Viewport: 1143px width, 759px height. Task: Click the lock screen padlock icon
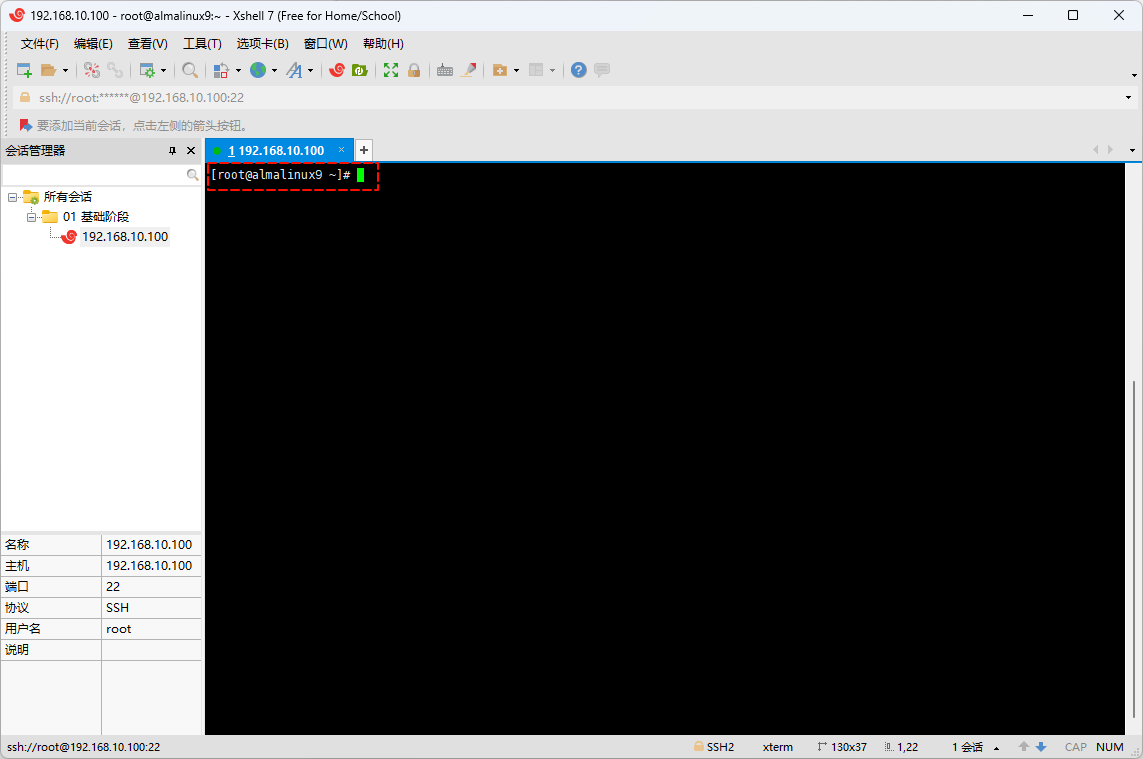[x=414, y=70]
